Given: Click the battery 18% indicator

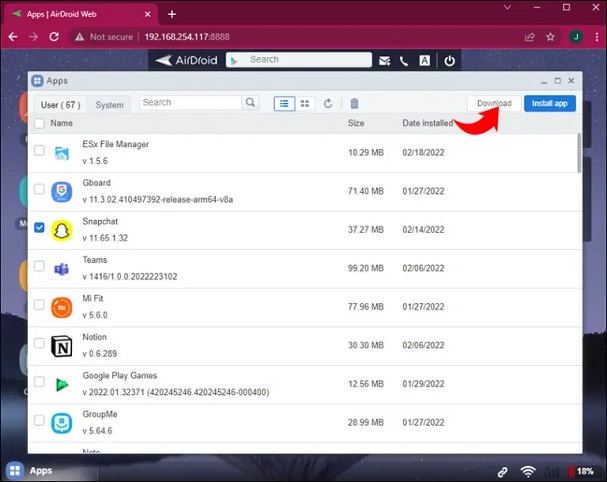Looking at the screenshot, I should (581, 471).
